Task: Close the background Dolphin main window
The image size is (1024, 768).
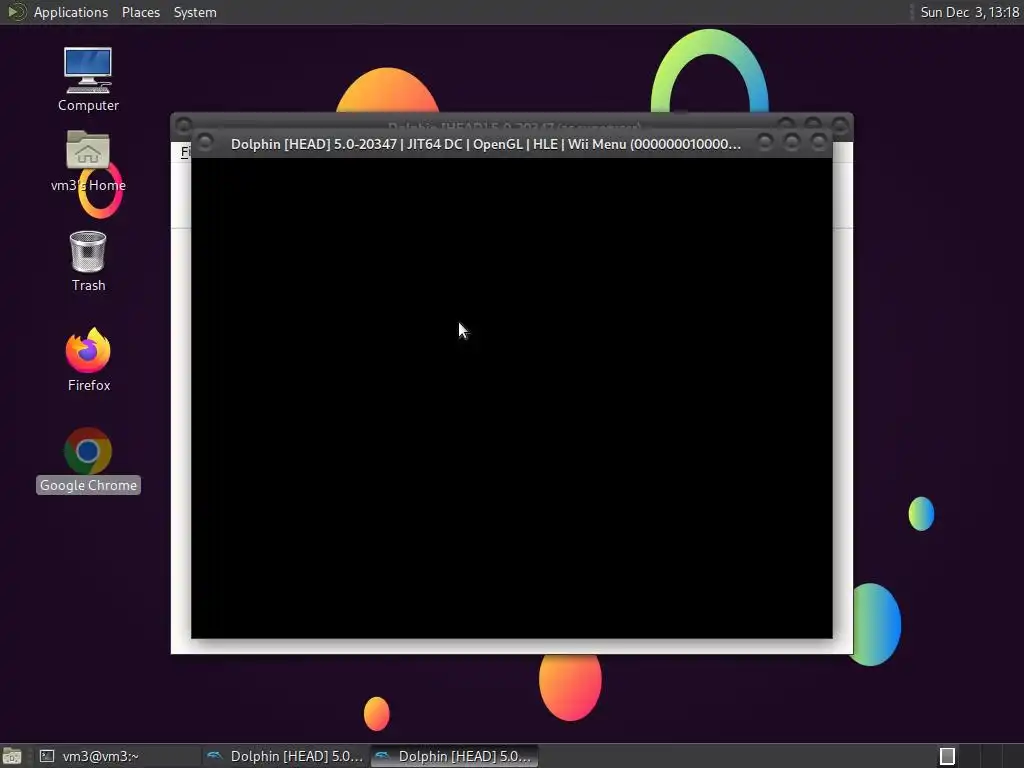Action: click(x=840, y=123)
